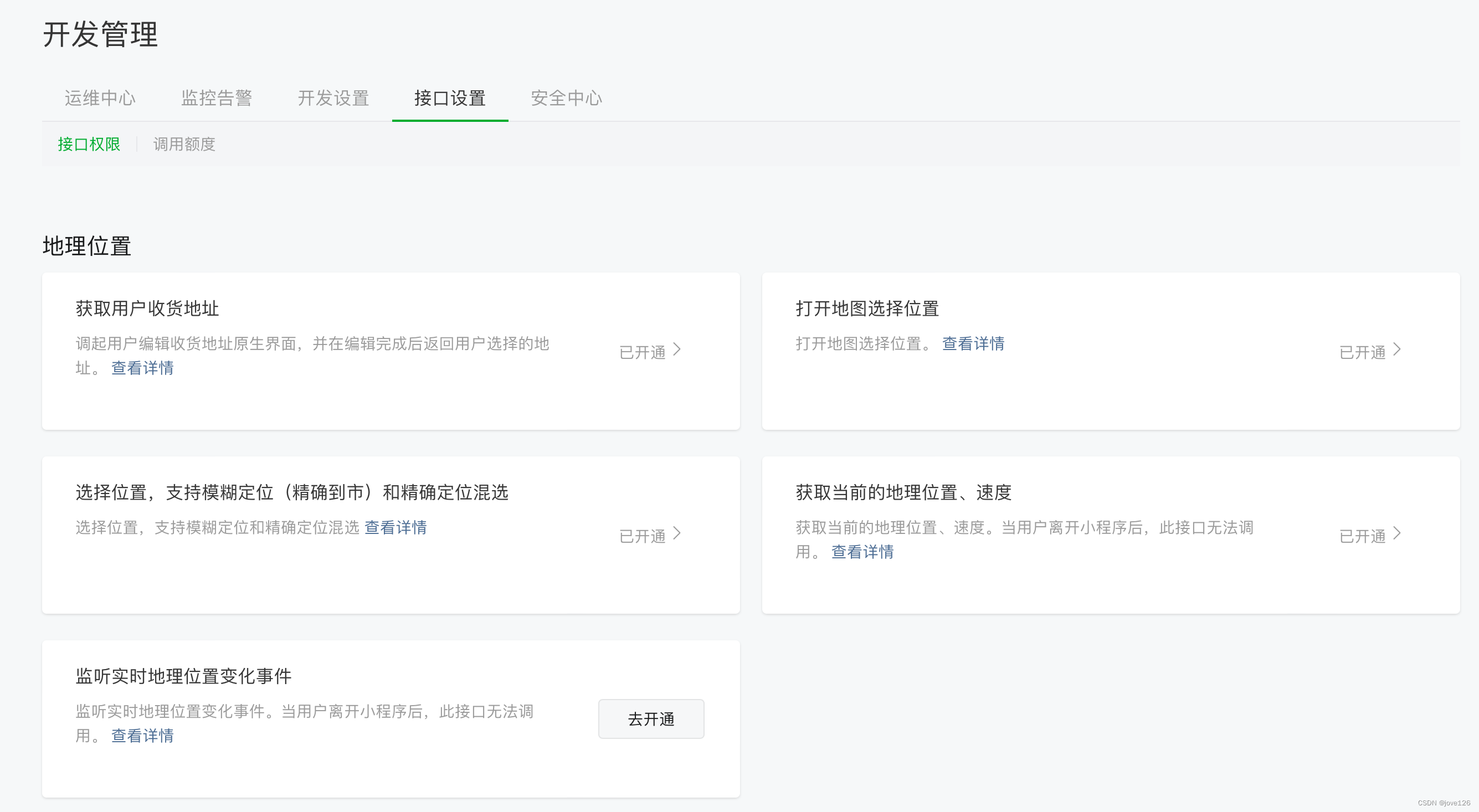Open the 运维中心 tab
The height and width of the screenshot is (812, 1479).
[100, 97]
